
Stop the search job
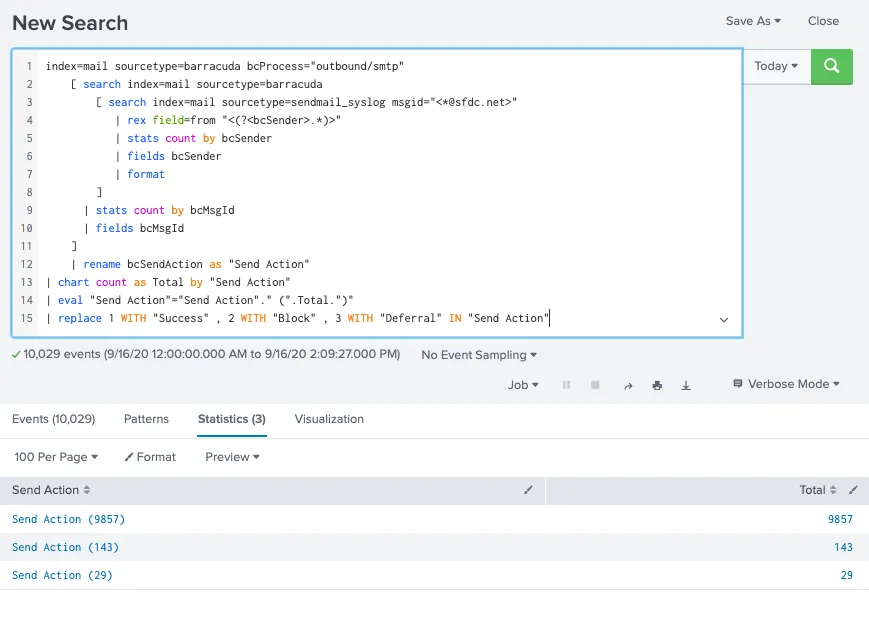tap(595, 385)
